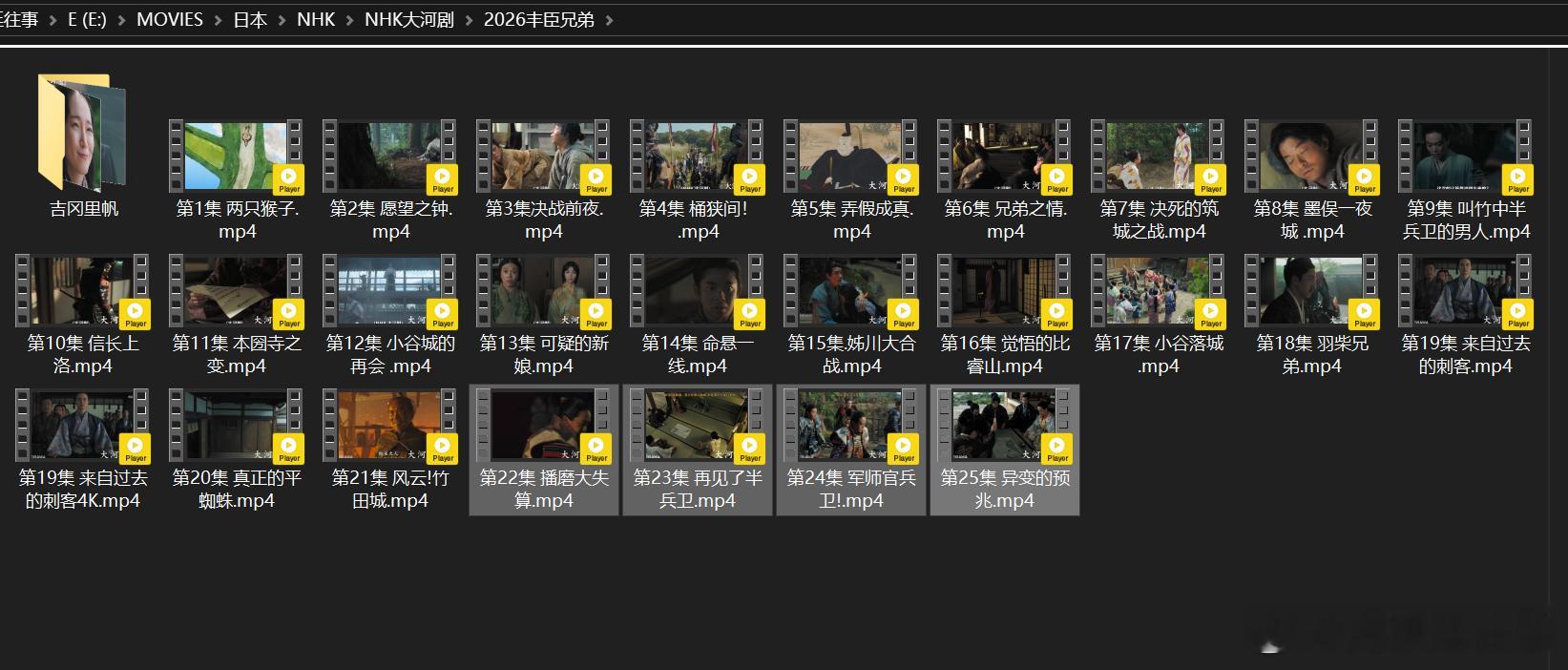
Task: Select video 第14集 命悬一线.mp4 thumbnail
Action: click(x=697, y=291)
